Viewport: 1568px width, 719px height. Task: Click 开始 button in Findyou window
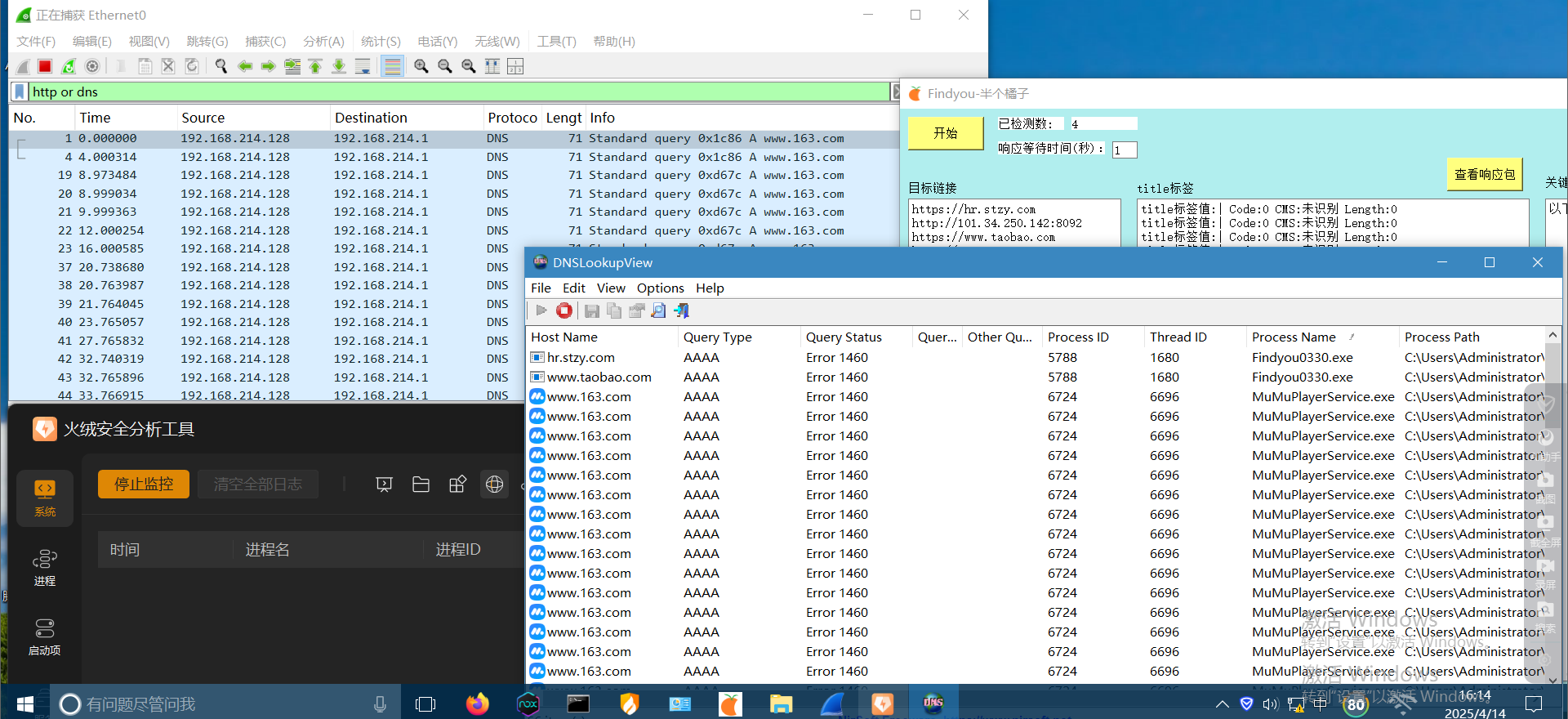pyautogui.click(x=946, y=132)
